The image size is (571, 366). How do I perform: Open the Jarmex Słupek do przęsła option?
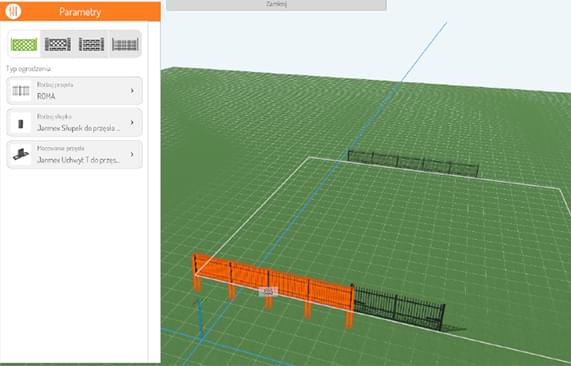coord(74,123)
